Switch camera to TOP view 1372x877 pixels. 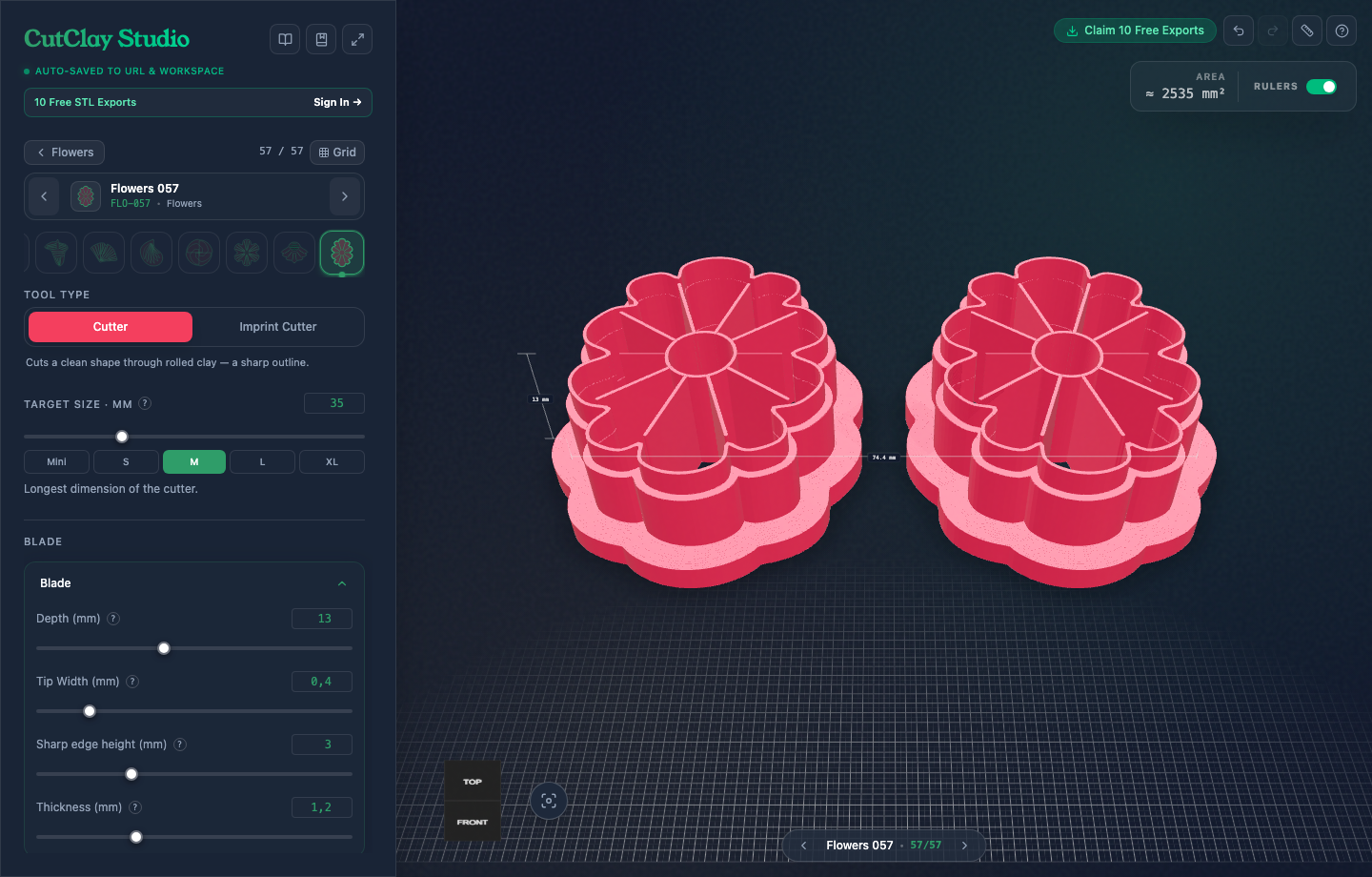coord(473,782)
